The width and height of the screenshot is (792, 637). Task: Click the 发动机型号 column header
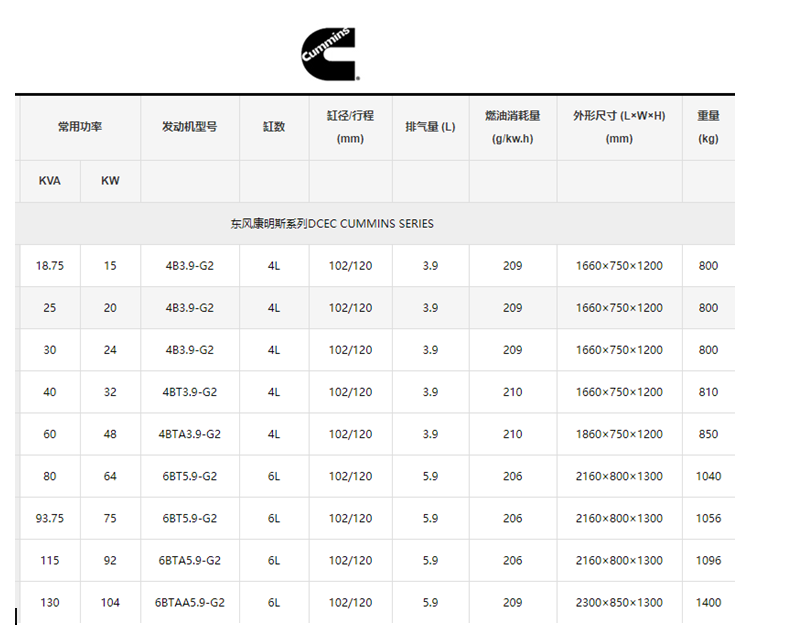(189, 127)
